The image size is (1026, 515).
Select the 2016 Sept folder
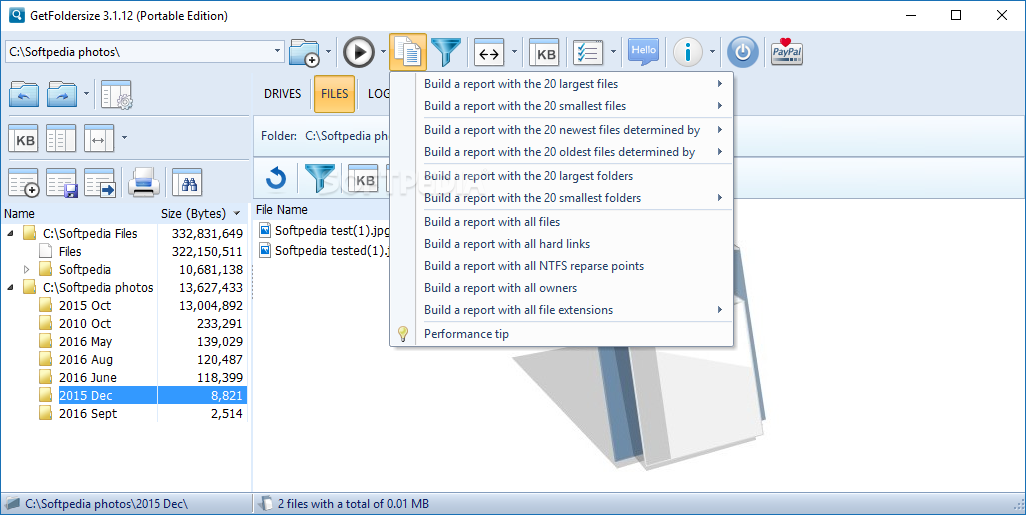point(88,414)
